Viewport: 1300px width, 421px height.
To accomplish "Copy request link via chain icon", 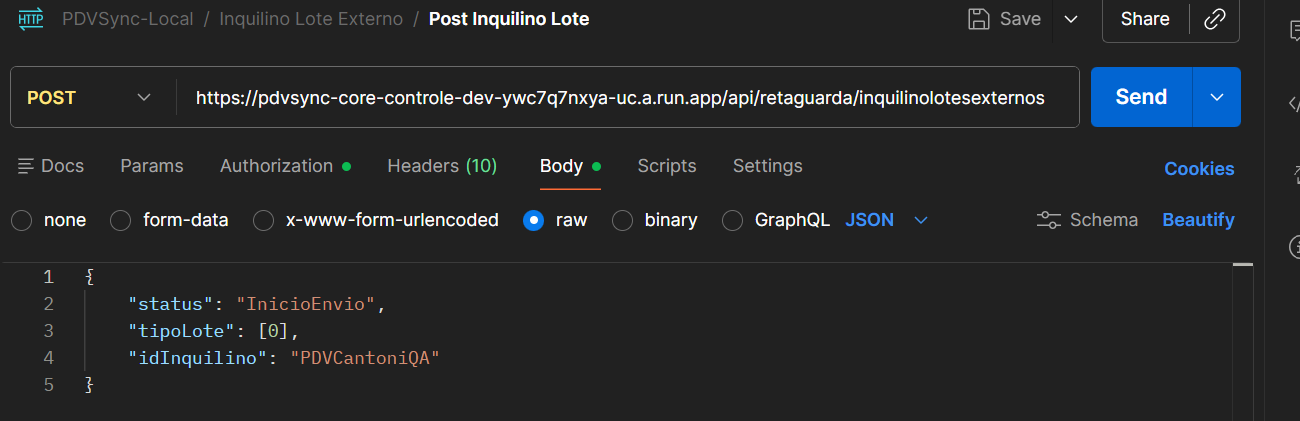I will pyautogui.click(x=1214, y=19).
